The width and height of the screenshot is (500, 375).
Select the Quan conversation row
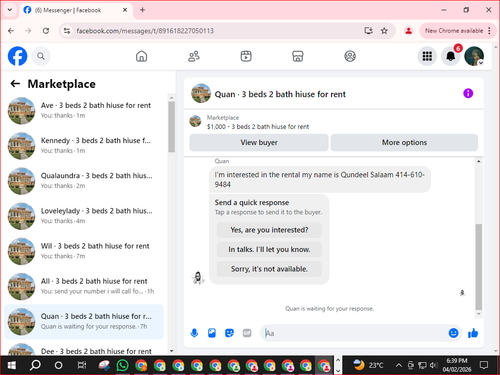[x=84, y=321]
